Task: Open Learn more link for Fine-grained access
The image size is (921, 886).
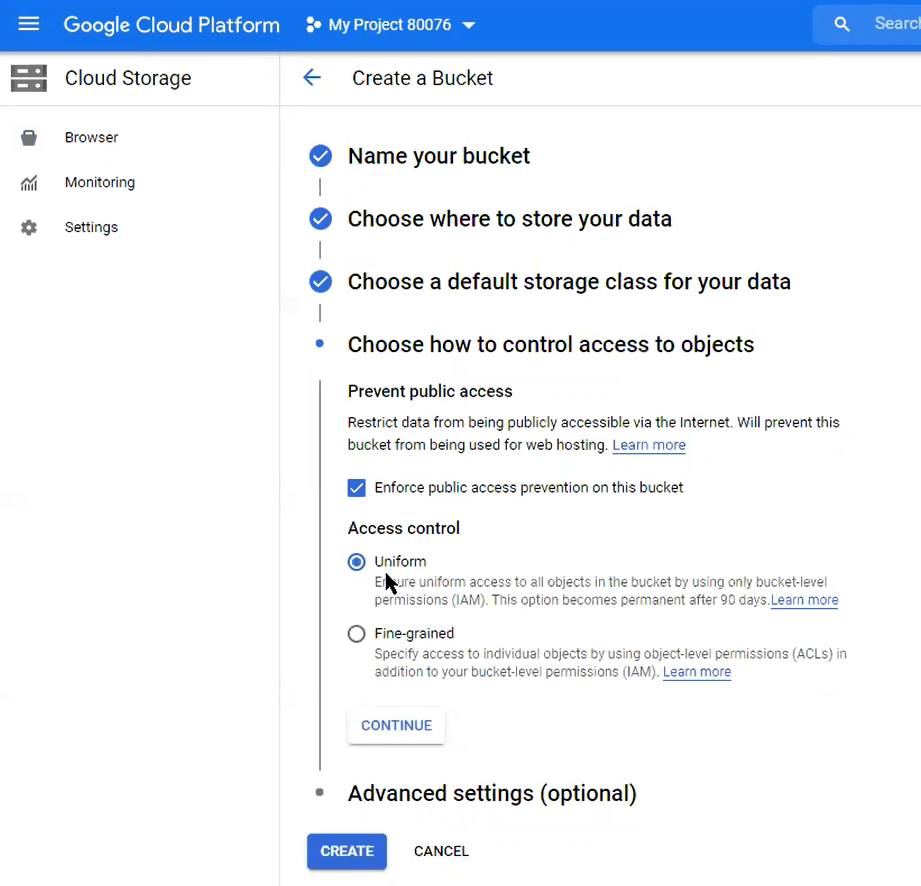Action: [697, 672]
